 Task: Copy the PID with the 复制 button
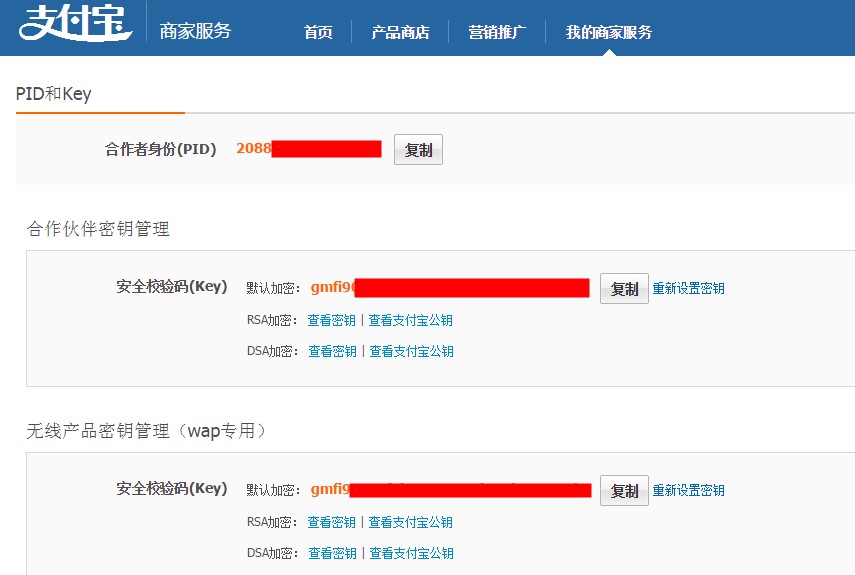(x=418, y=149)
